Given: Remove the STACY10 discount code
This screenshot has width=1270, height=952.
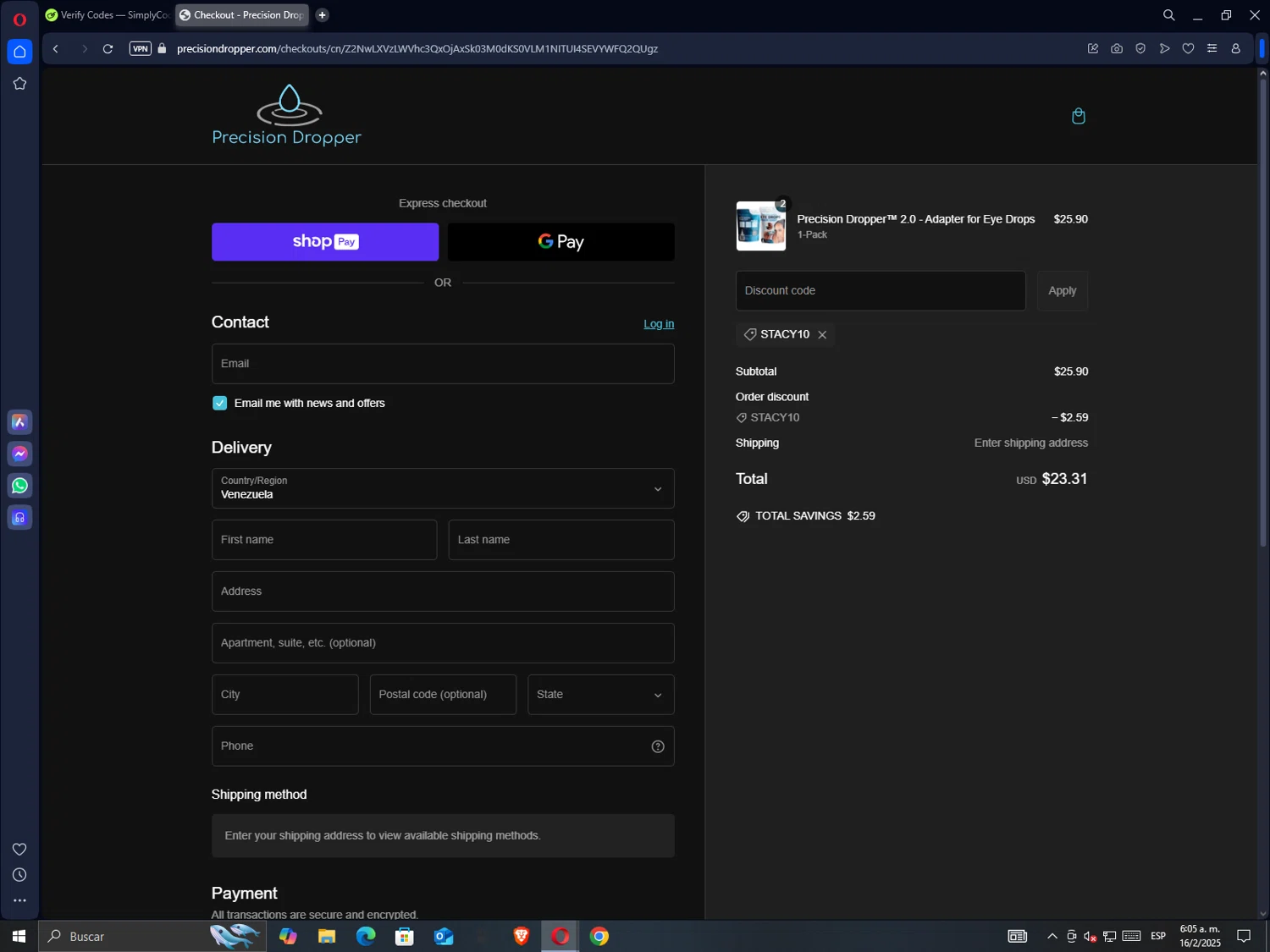Looking at the screenshot, I should 822,335.
